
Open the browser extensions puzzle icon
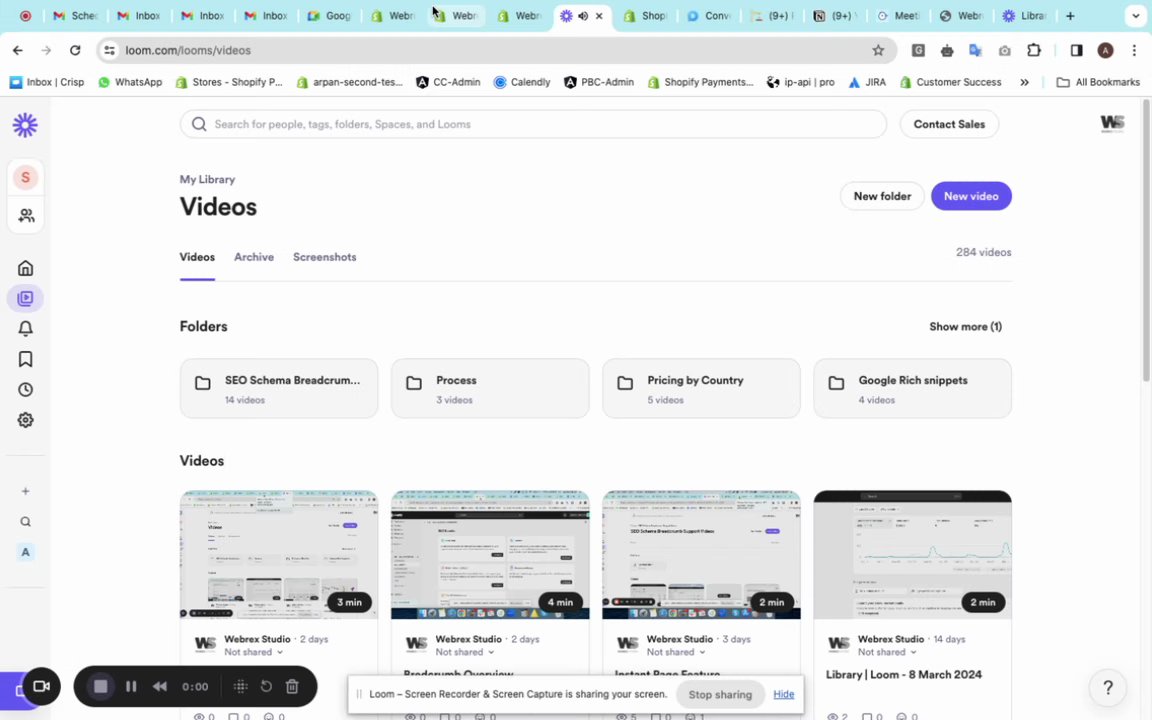pos(1034,50)
